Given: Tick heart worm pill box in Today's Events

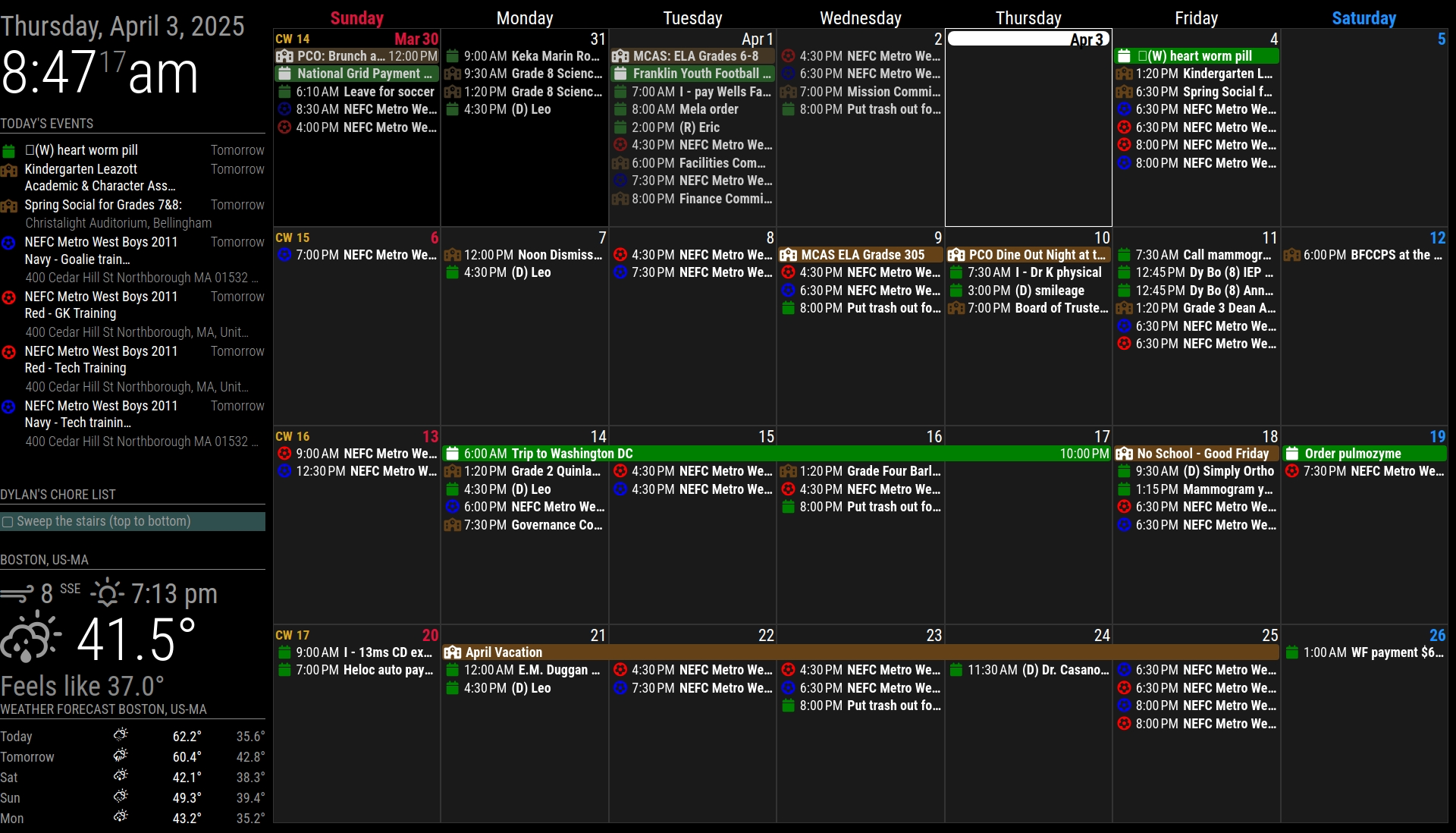Looking at the screenshot, I should tap(30, 150).
